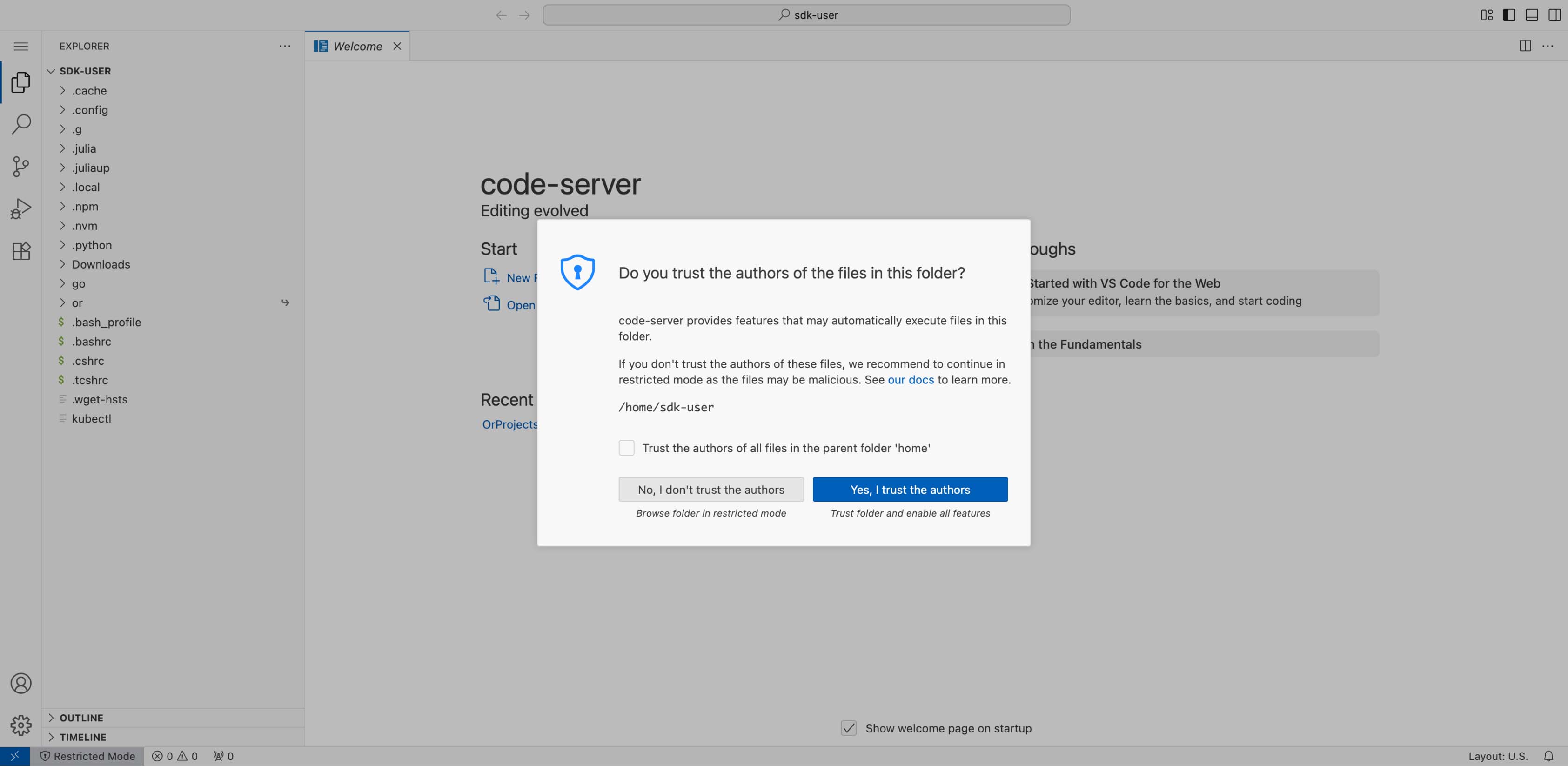This screenshot has height=766, width=1568.
Task: Split the editor to the right
Action: click(x=1525, y=46)
